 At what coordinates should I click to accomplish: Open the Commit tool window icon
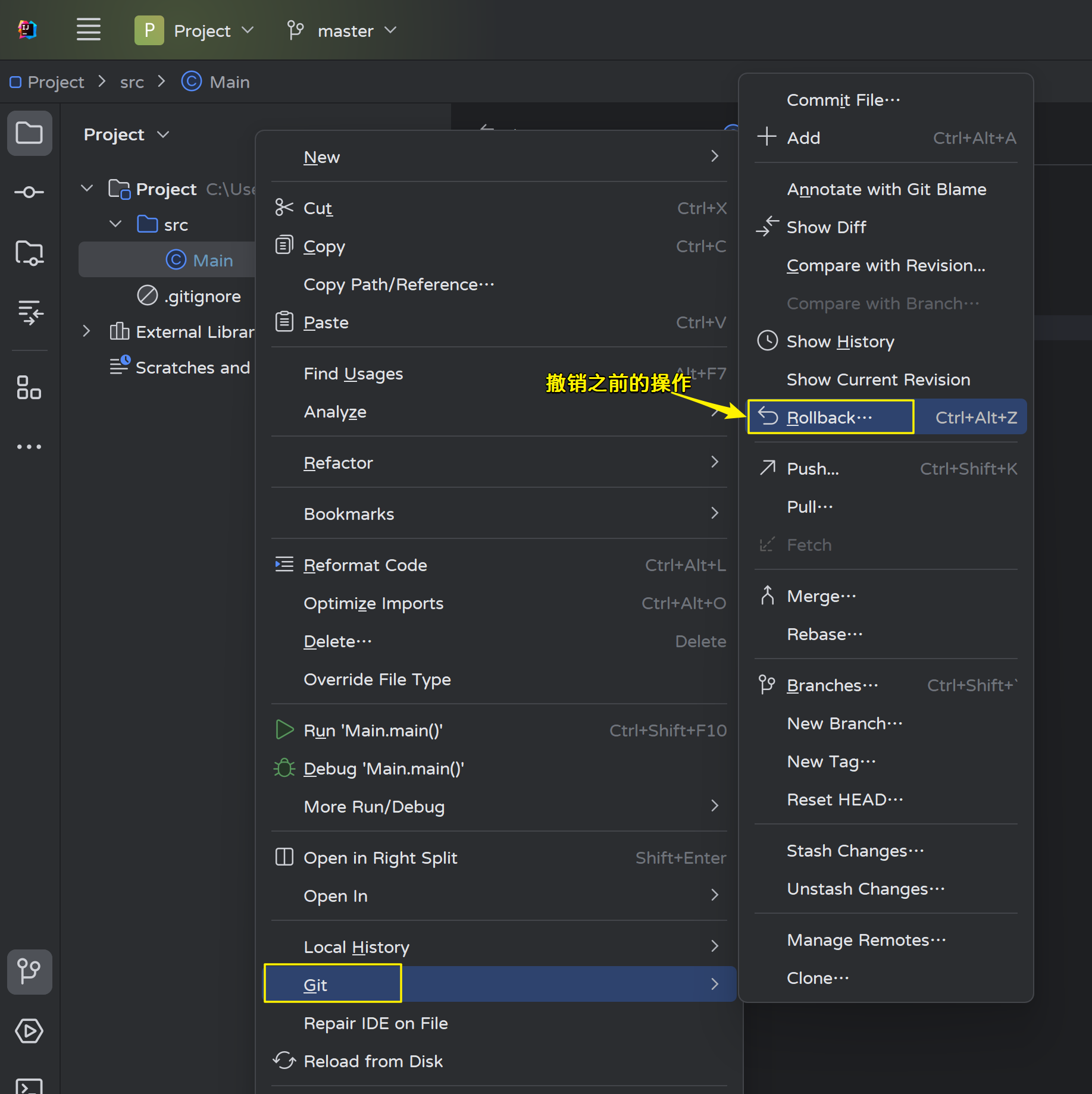[x=29, y=192]
